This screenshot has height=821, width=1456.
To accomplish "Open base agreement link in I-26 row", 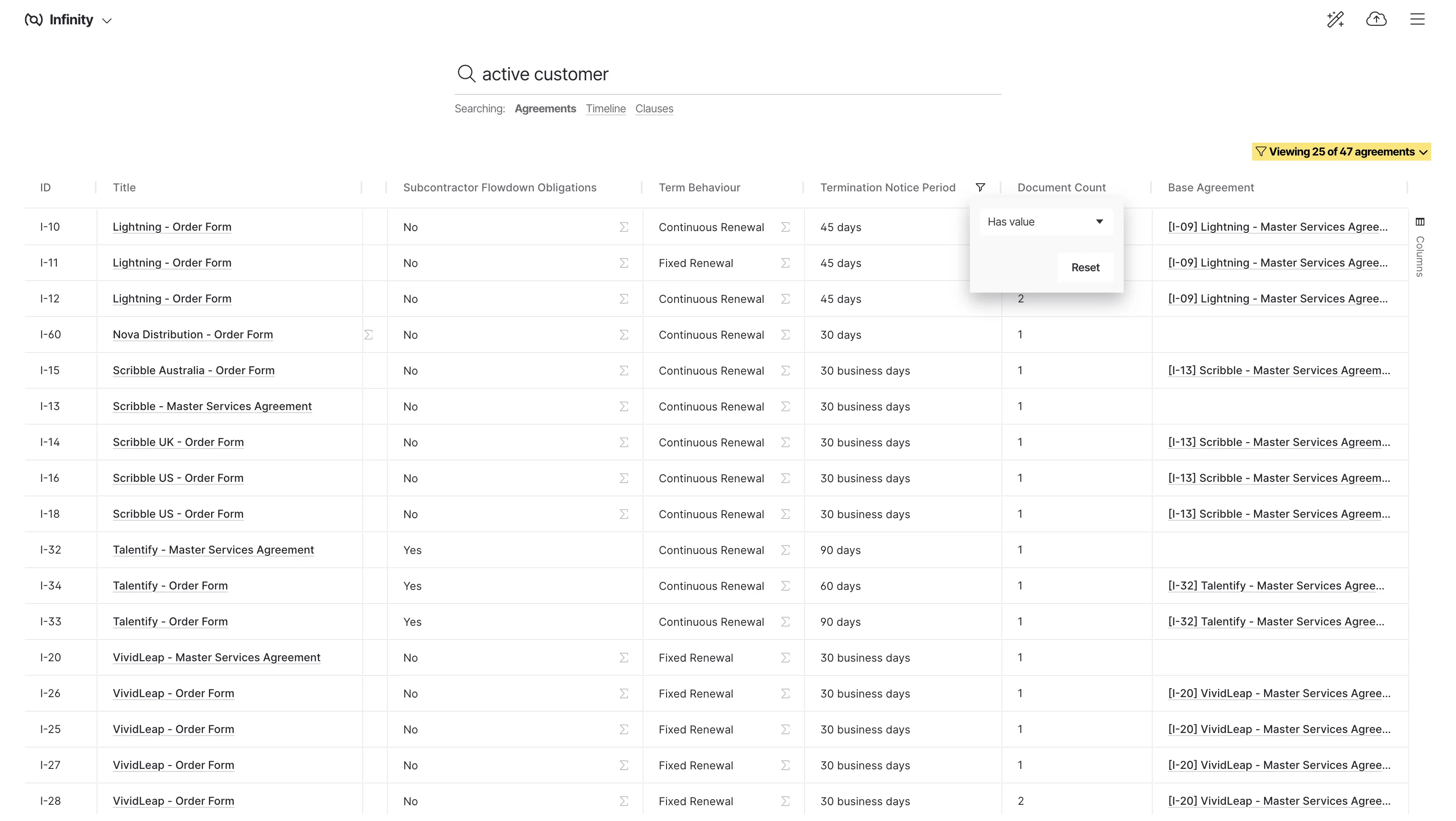I will [x=1279, y=693].
